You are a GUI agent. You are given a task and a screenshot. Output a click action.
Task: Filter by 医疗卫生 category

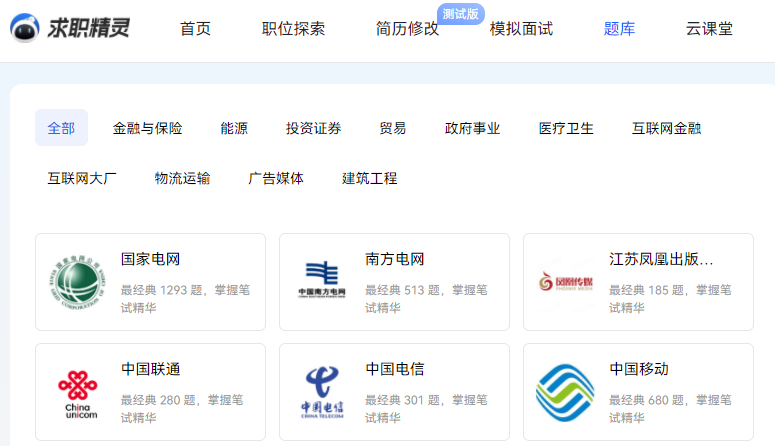click(x=566, y=128)
